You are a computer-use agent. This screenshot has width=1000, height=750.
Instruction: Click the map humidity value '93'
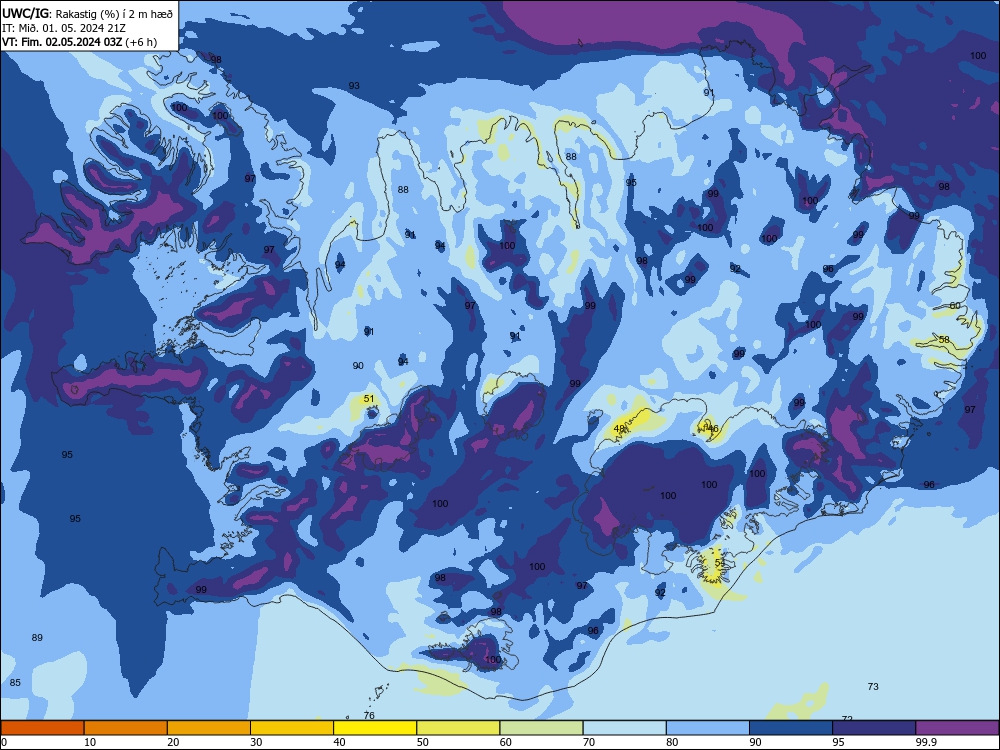[x=354, y=85]
